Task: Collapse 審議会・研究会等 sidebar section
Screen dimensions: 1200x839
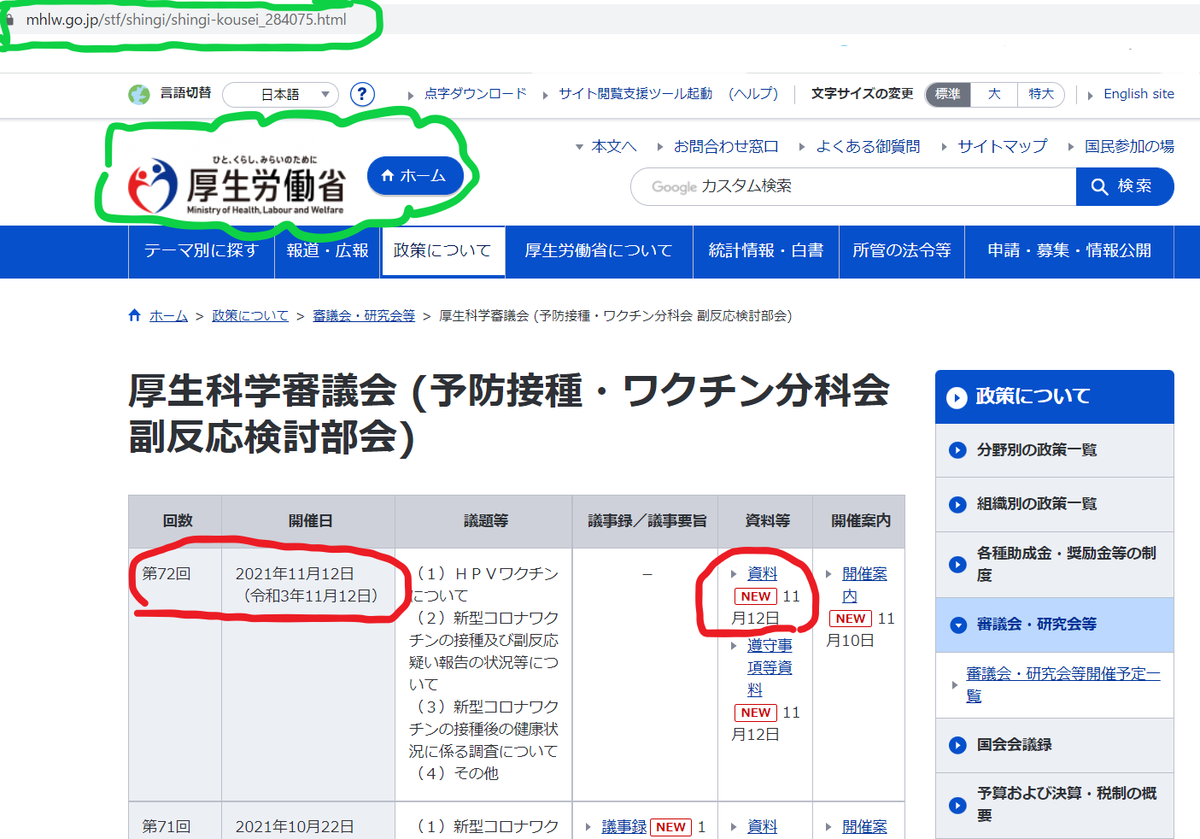Action: pos(1054,624)
